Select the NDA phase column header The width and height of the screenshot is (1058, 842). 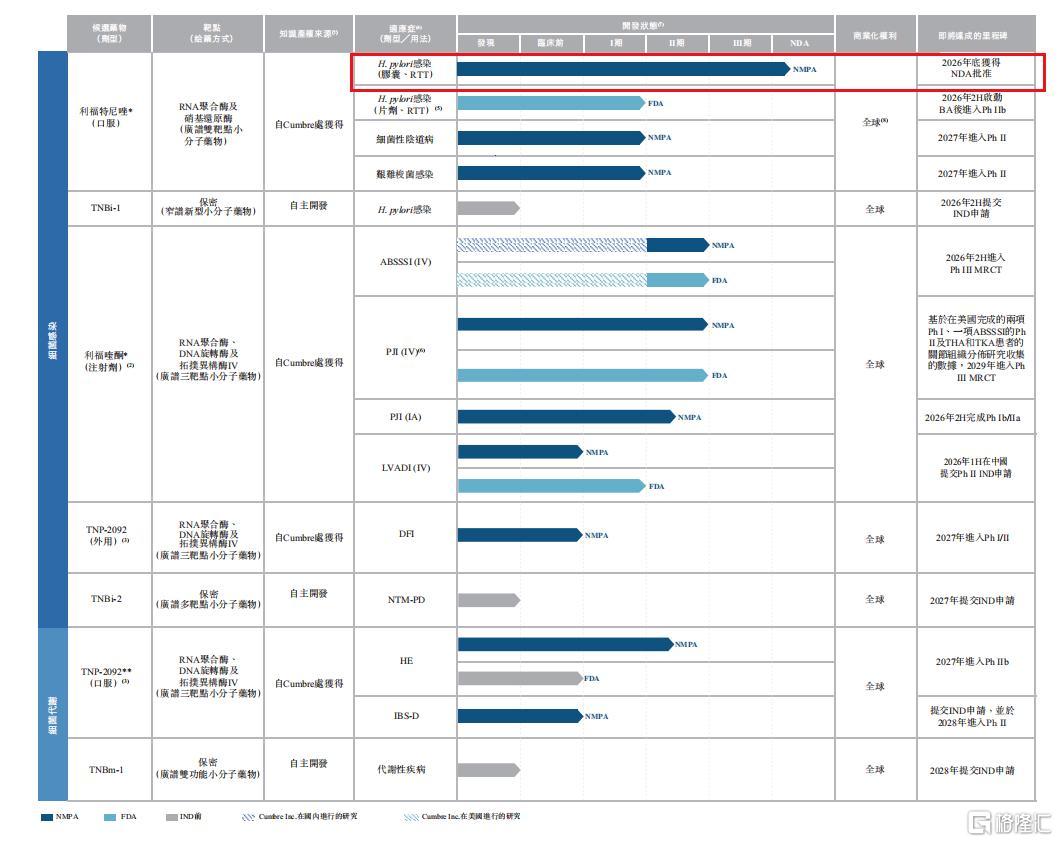802,43
